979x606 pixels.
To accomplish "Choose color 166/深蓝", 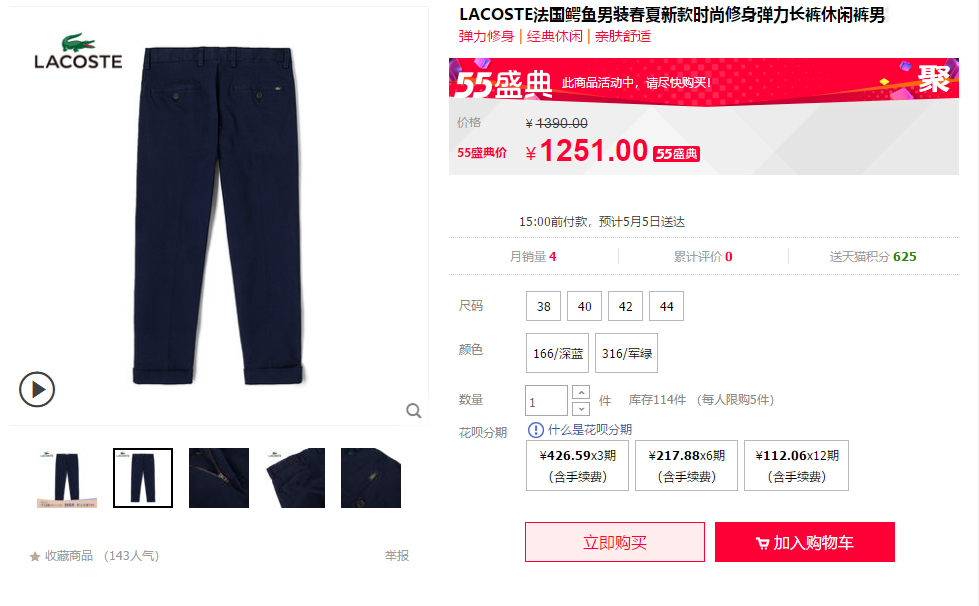I will pos(558,353).
